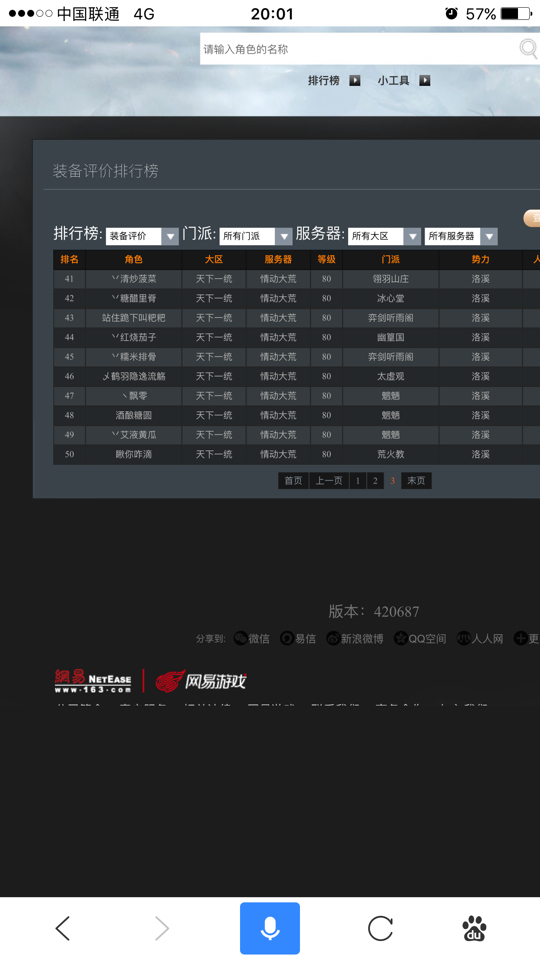Tap the character name search field
540x960 pixels.
click(x=359, y=49)
